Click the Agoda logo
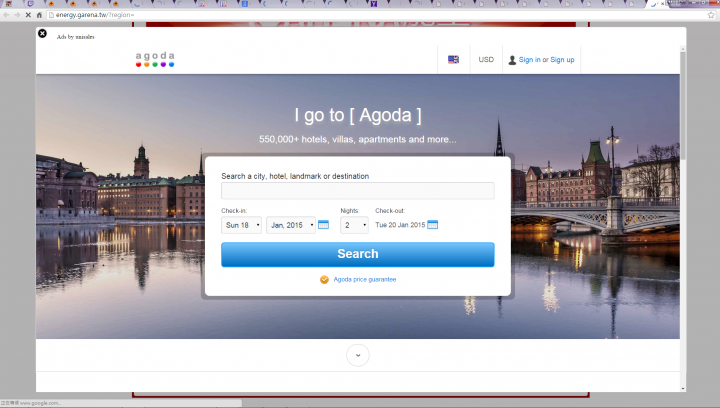 click(155, 59)
